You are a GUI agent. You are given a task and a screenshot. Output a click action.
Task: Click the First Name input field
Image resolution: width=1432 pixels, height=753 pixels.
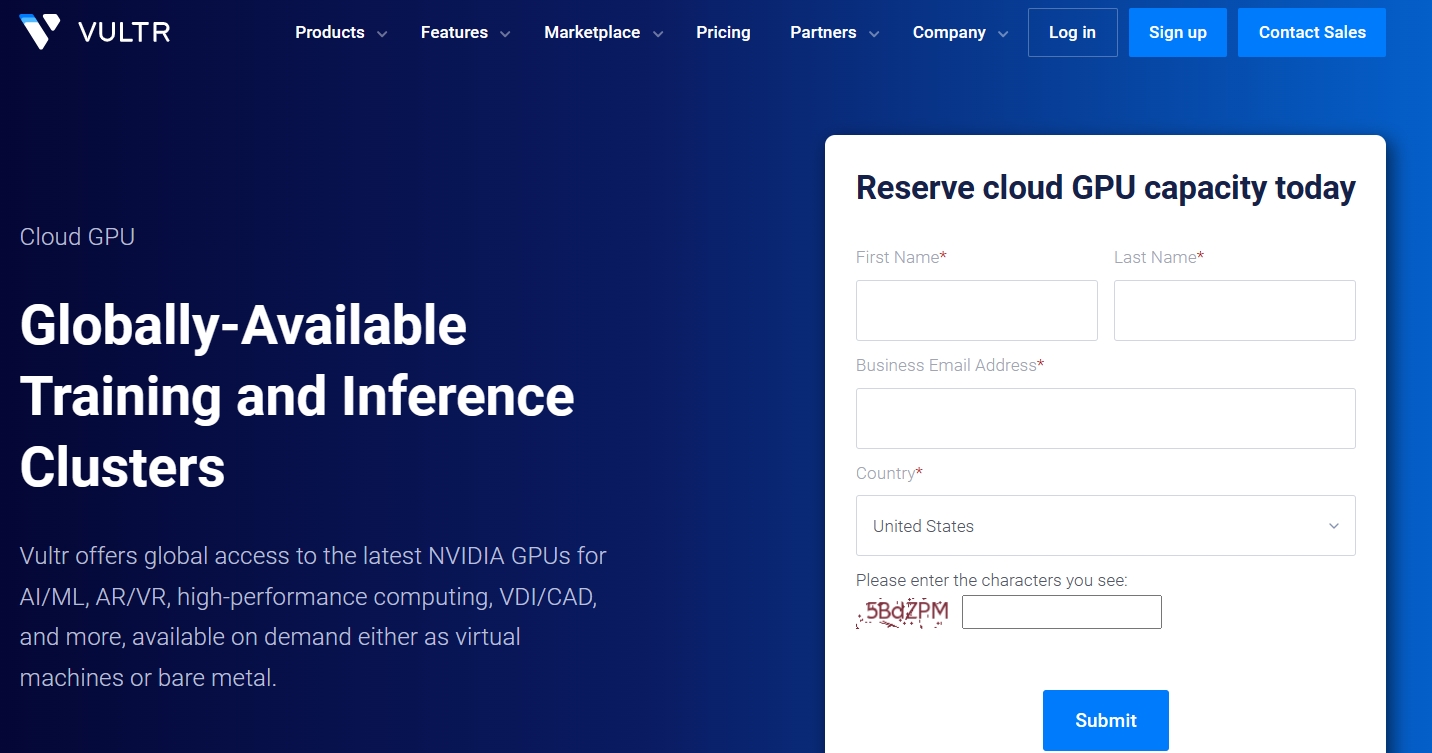976,310
